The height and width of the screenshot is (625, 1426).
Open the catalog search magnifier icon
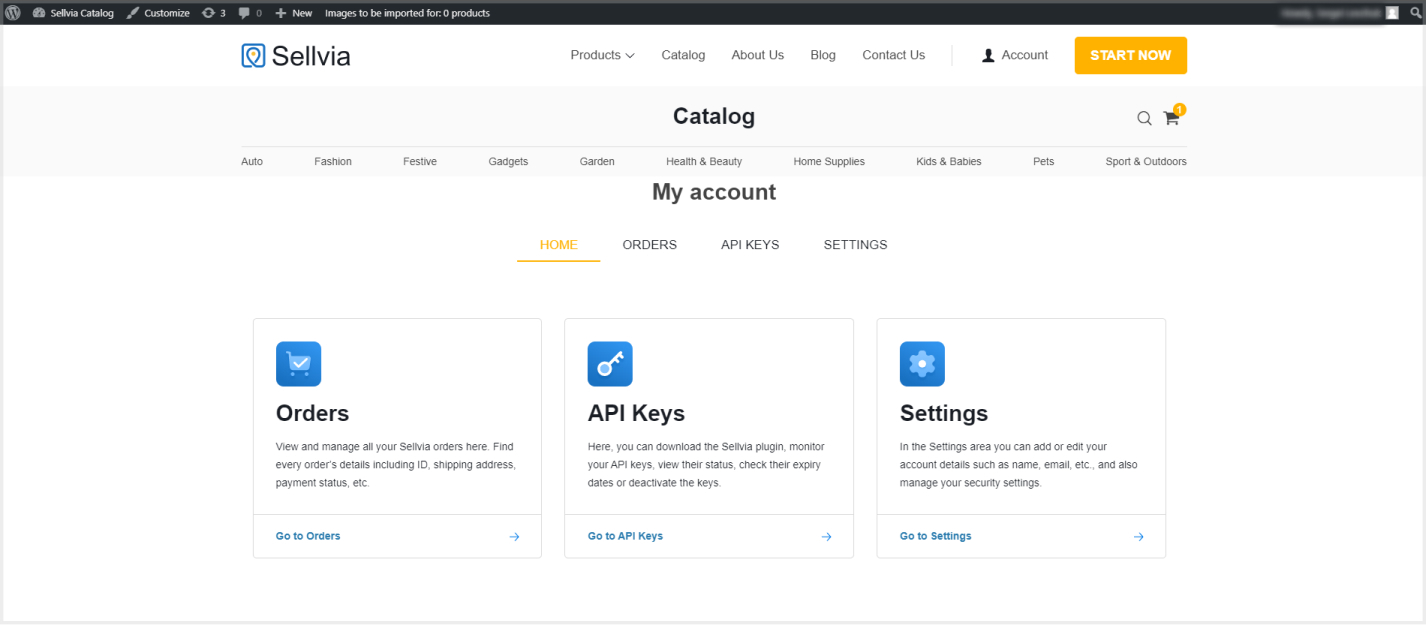pyautogui.click(x=1144, y=118)
